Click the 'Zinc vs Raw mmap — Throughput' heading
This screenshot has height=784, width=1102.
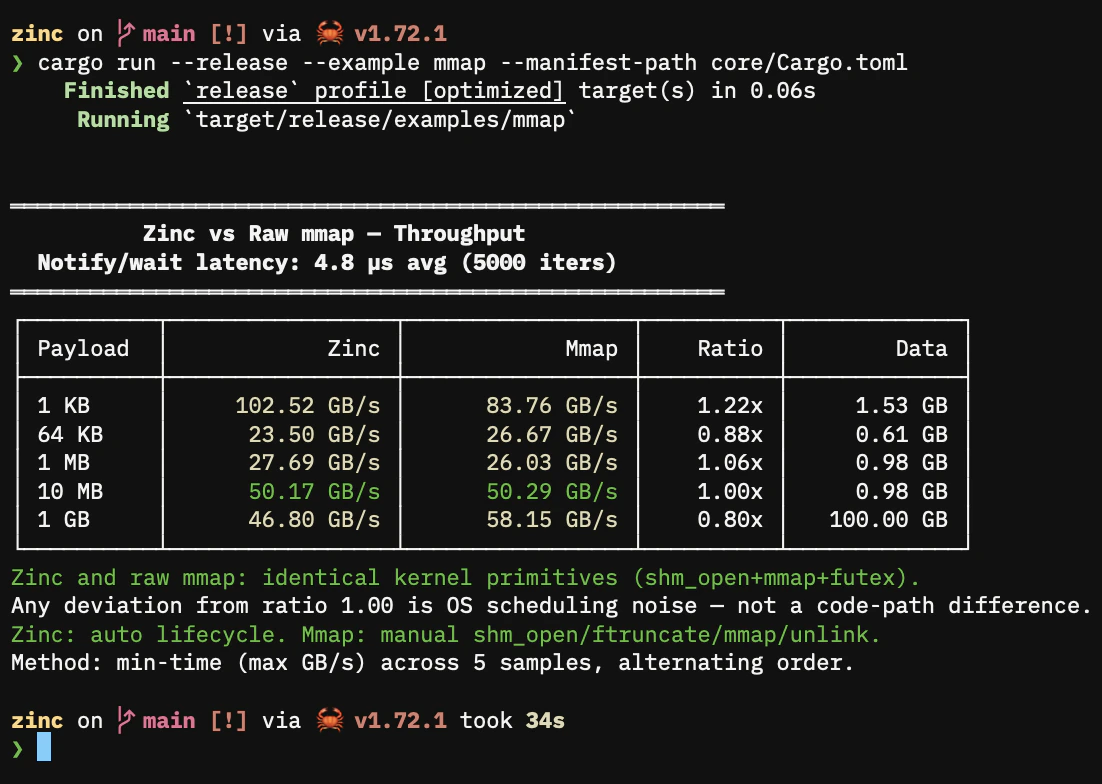[x=334, y=233]
